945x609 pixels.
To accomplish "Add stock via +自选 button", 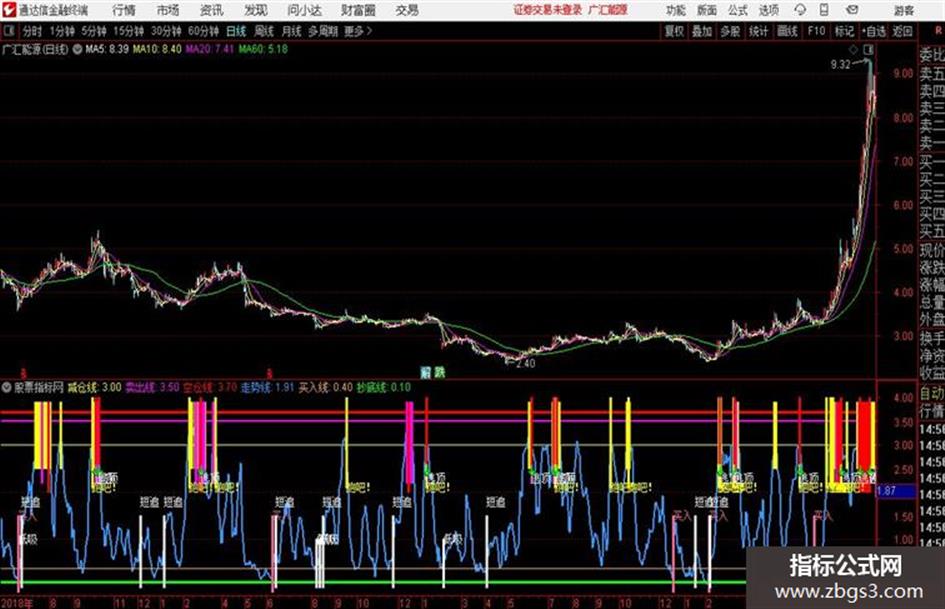I will tap(874, 31).
